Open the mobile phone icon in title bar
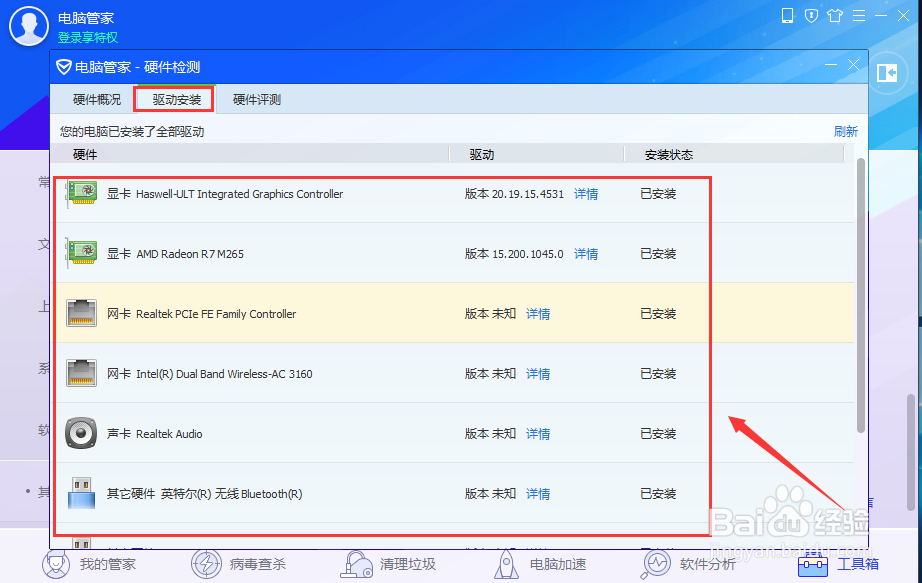The height and width of the screenshot is (583, 922). click(787, 15)
